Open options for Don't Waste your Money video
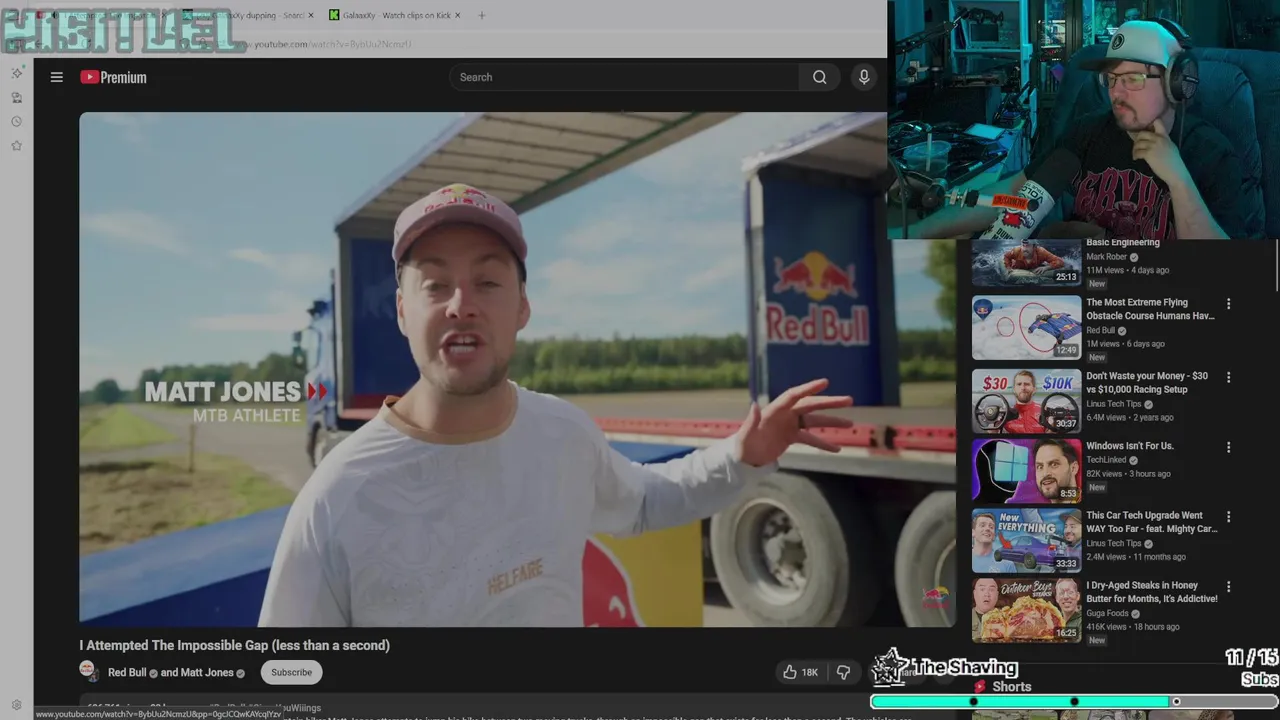 click(1228, 378)
